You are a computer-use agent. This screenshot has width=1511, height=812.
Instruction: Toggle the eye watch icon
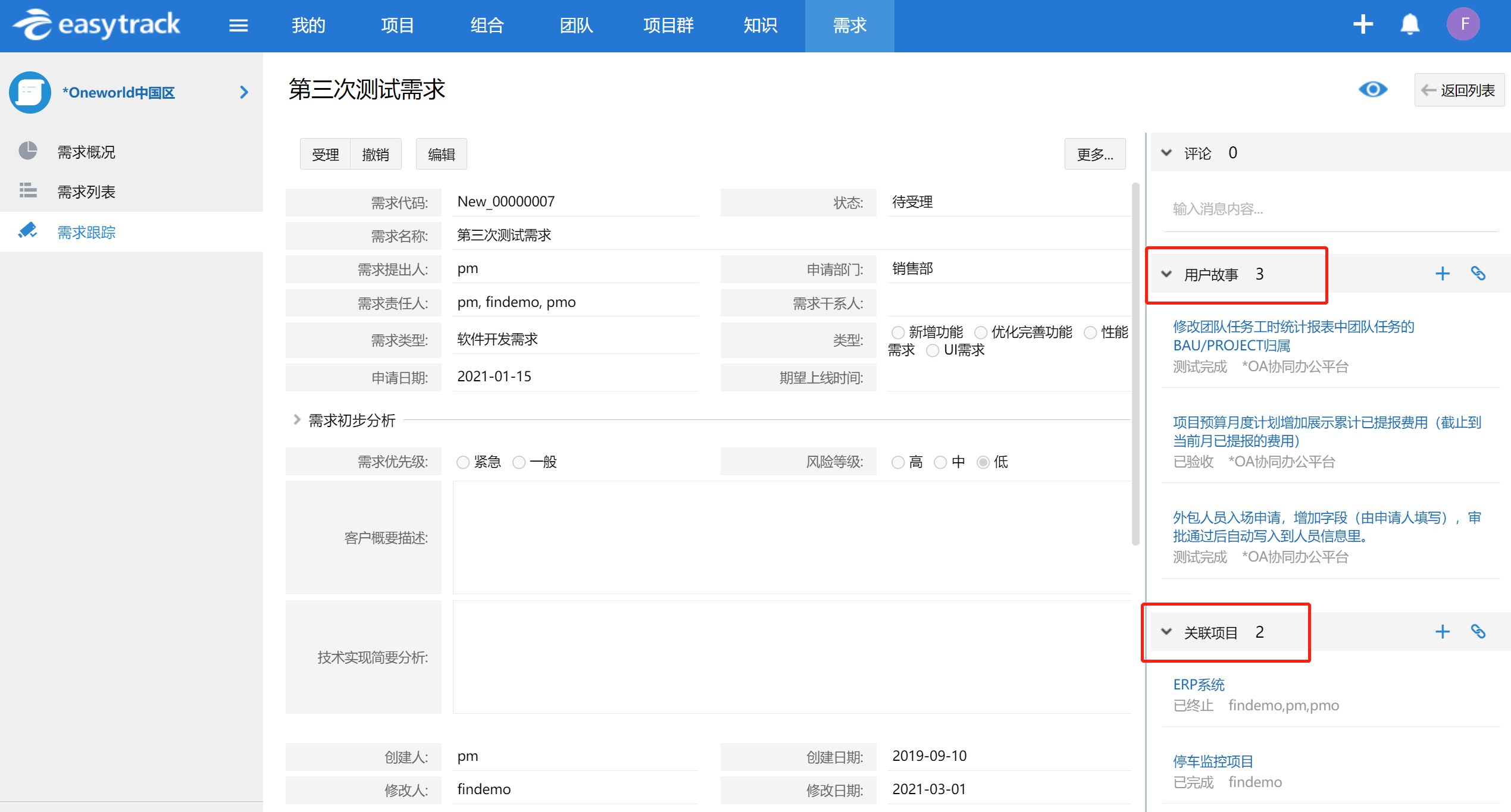1373,90
